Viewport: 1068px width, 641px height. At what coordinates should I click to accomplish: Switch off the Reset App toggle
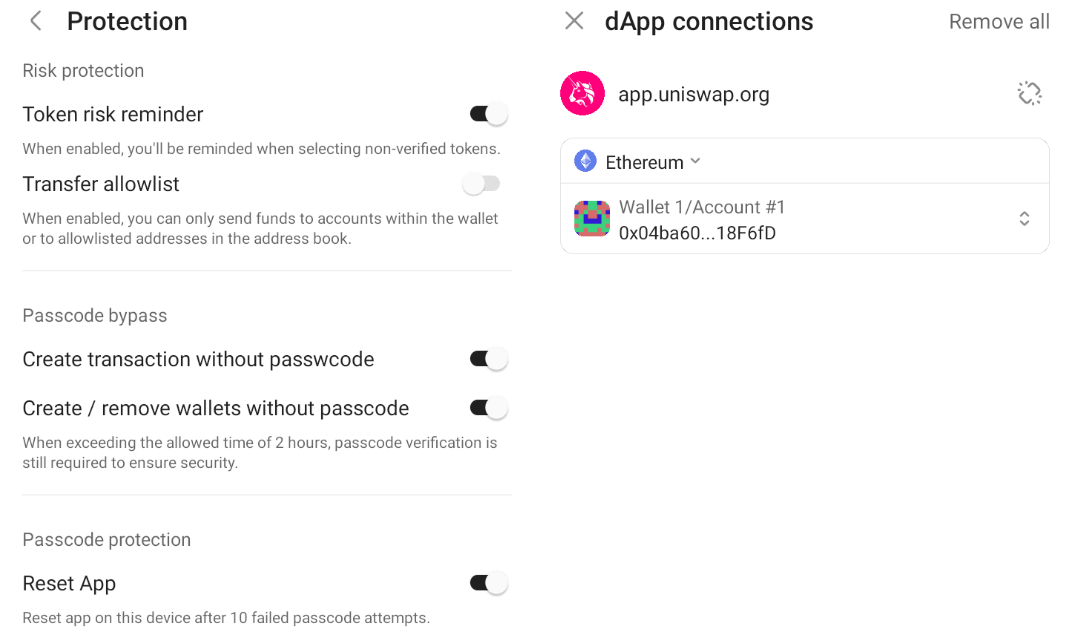point(488,583)
